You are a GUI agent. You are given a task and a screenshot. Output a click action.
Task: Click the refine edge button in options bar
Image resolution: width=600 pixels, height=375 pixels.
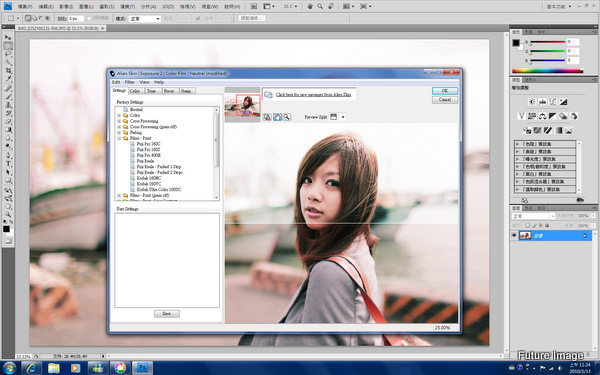point(252,18)
